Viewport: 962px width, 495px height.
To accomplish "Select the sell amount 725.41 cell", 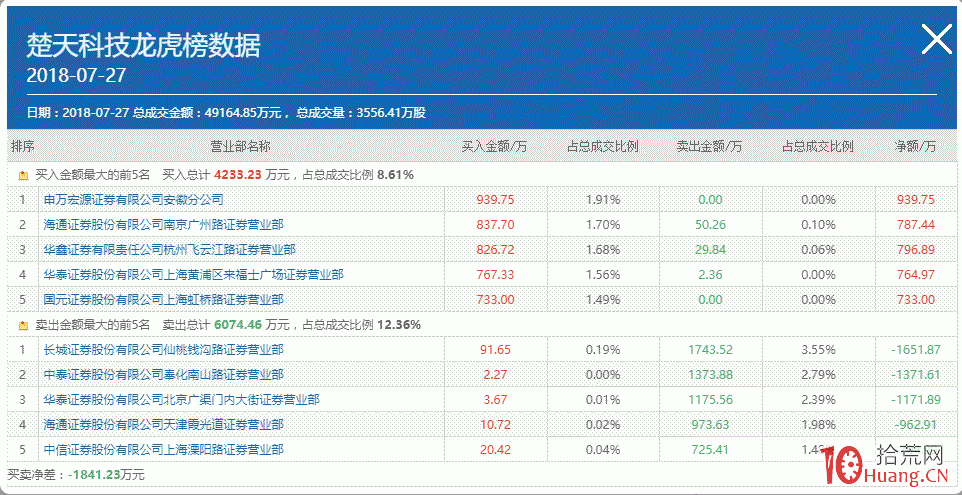I will pos(710,450).
